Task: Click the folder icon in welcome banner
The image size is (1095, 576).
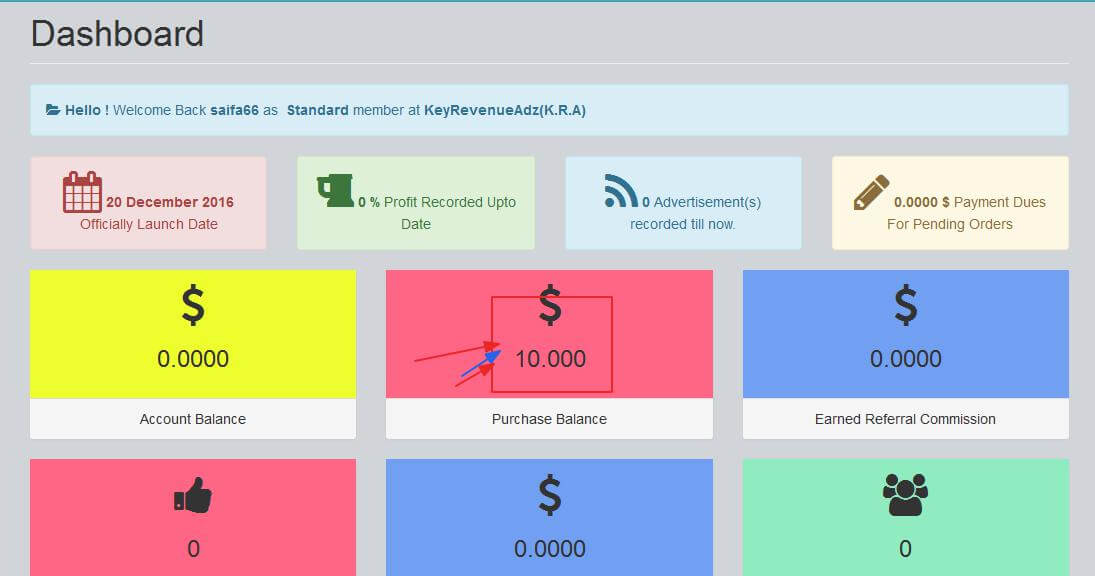Action: [52, 110]
